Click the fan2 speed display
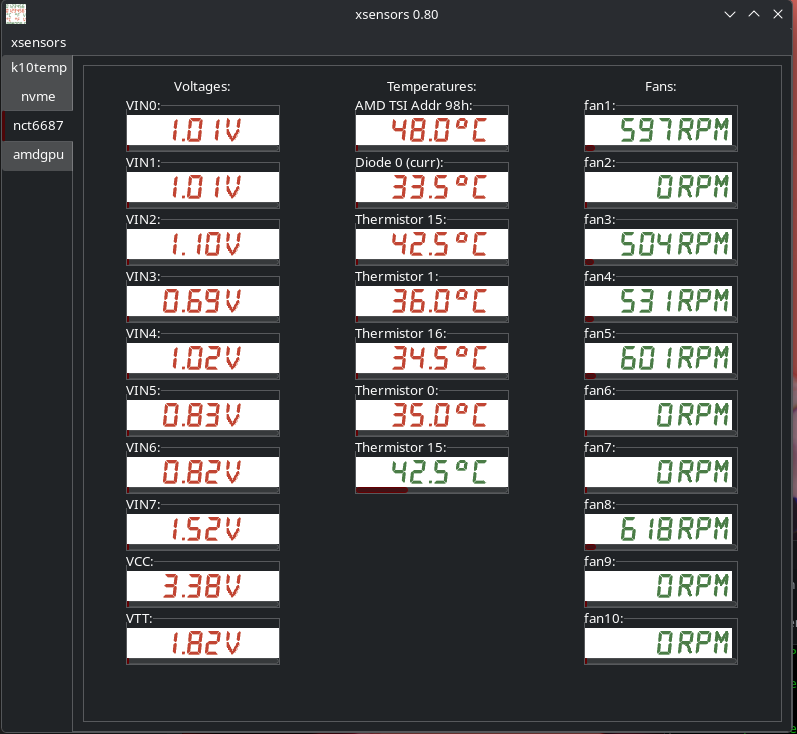 (x=660, y=187)
